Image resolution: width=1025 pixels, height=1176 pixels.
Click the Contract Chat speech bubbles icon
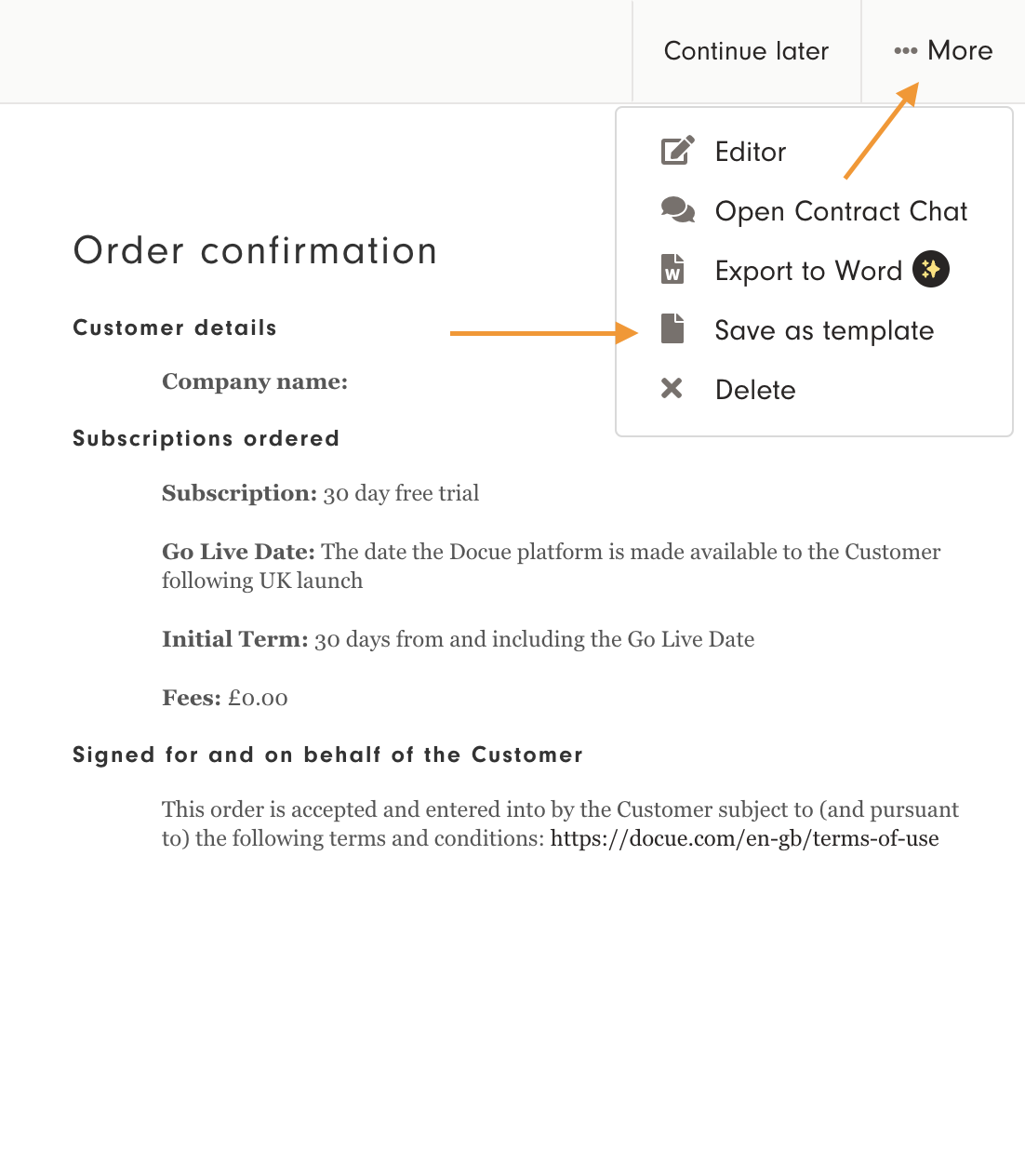(677, 210)
